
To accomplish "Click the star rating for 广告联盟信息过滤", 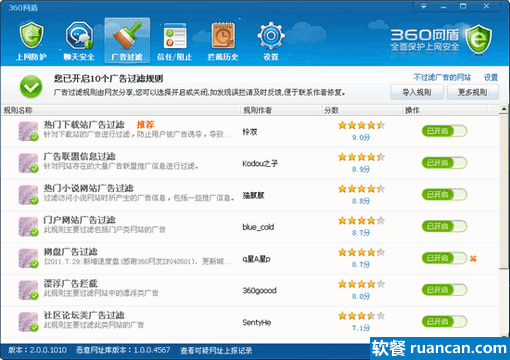I will [x=361, y=157].
